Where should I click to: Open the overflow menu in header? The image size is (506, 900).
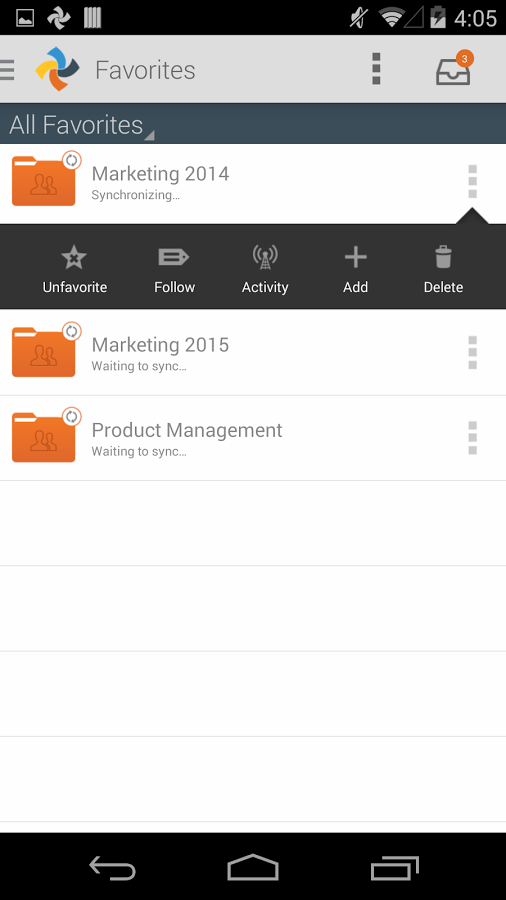click(x=376, y=69)
